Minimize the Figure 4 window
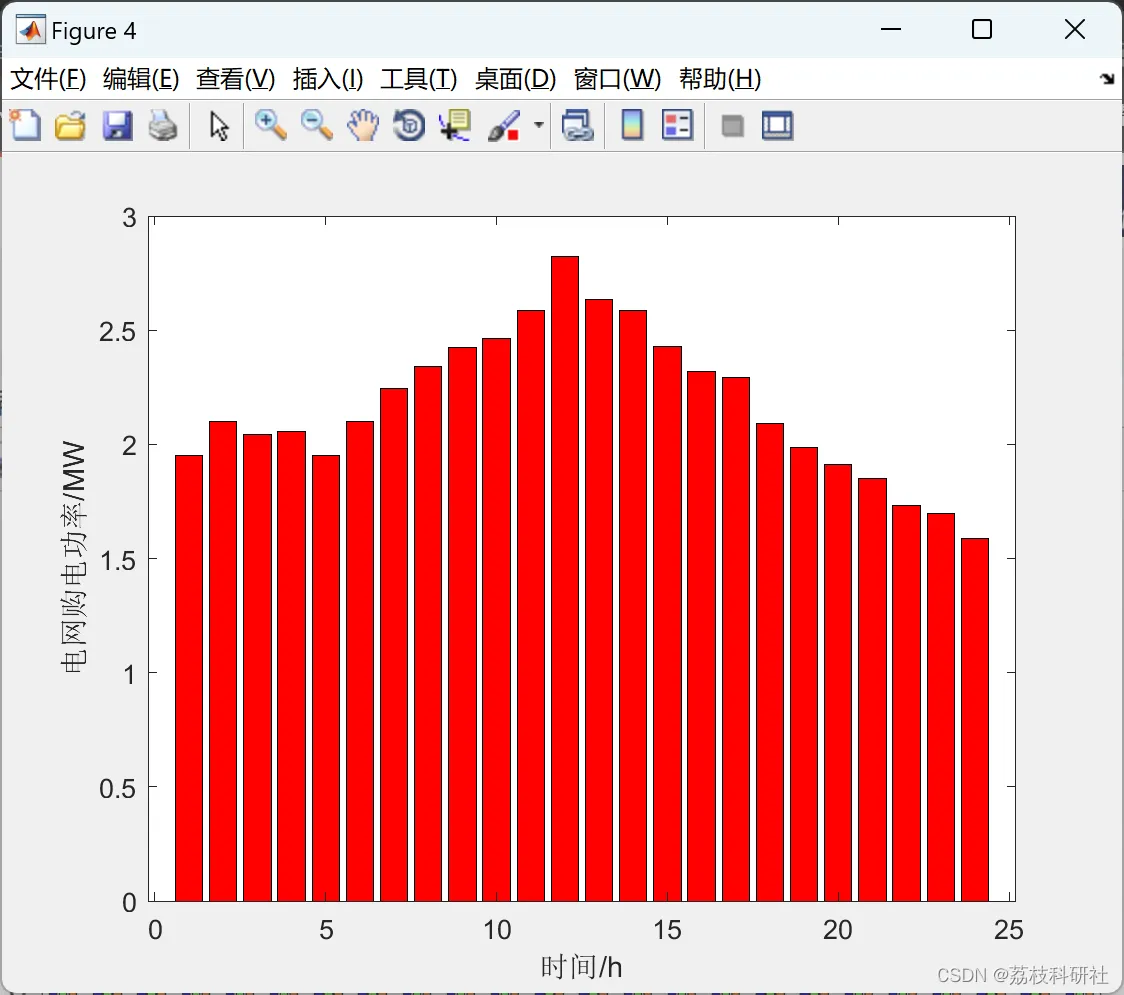Viewport: 1124px width, 995px height. coord(890,29)
